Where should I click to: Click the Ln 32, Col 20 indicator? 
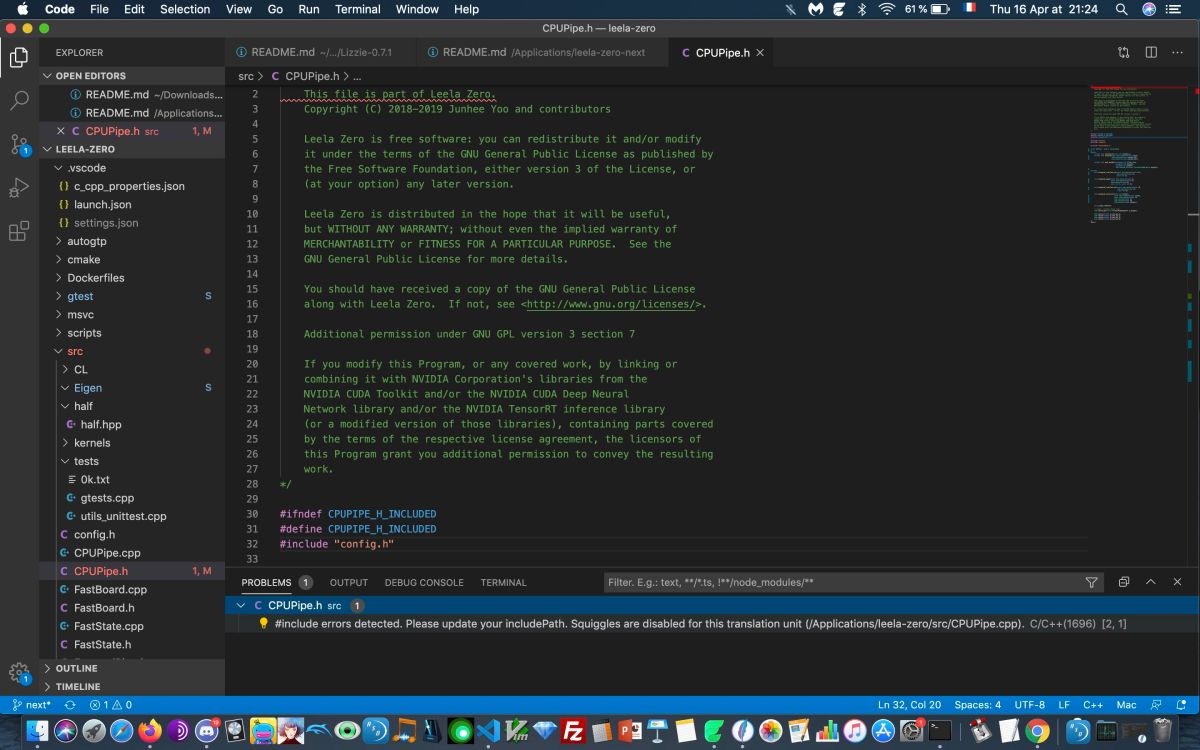[910, 705]
